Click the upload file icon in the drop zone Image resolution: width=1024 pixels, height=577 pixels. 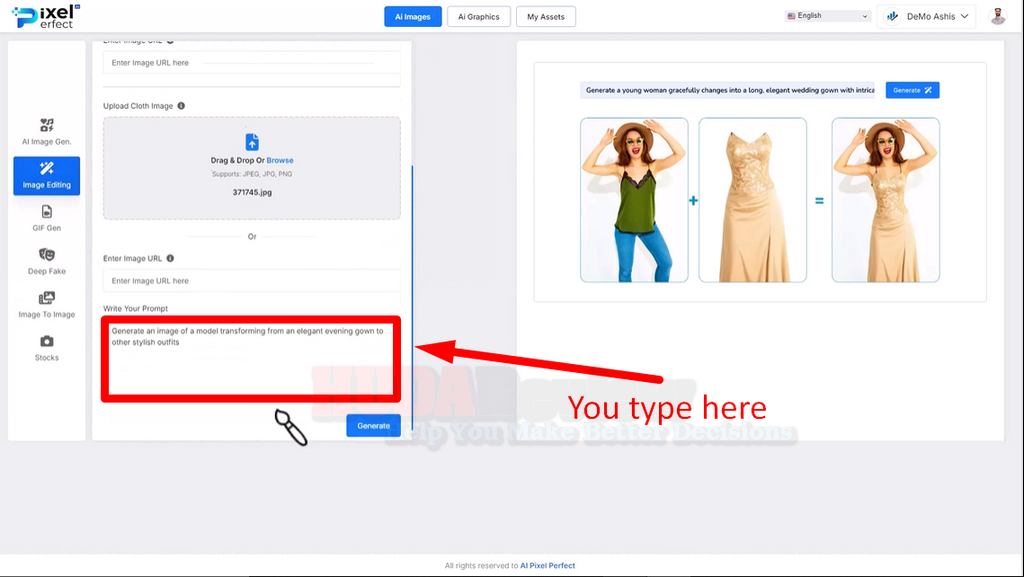[x=252, y=142]
